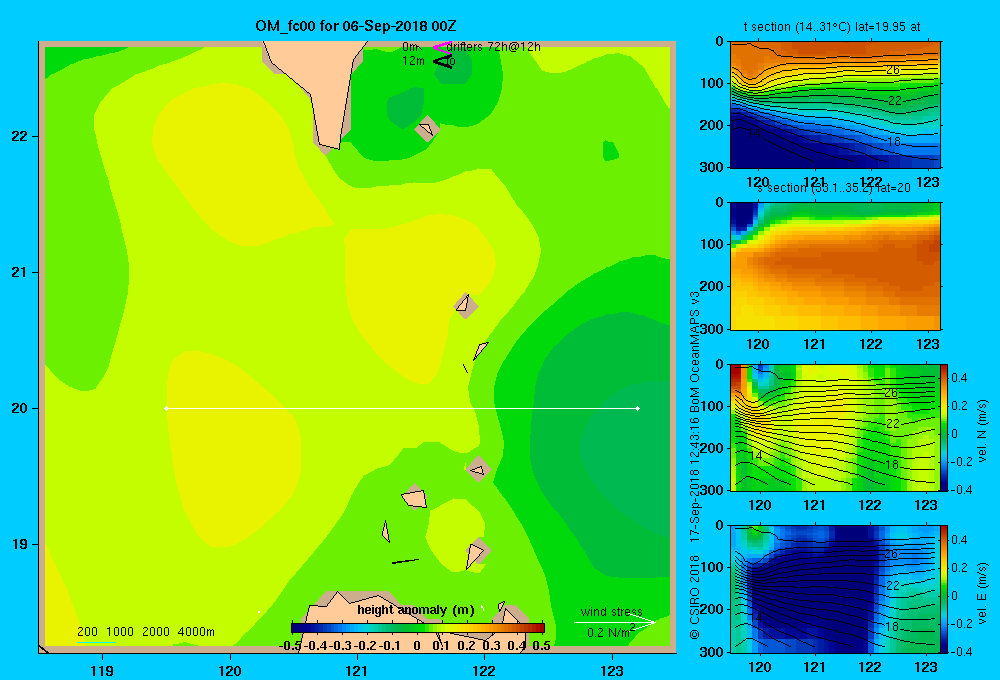Click the wind stress reference arrow
This screenshot has height=680, width=1000.
pyautogui.click(x=615, y=622)
